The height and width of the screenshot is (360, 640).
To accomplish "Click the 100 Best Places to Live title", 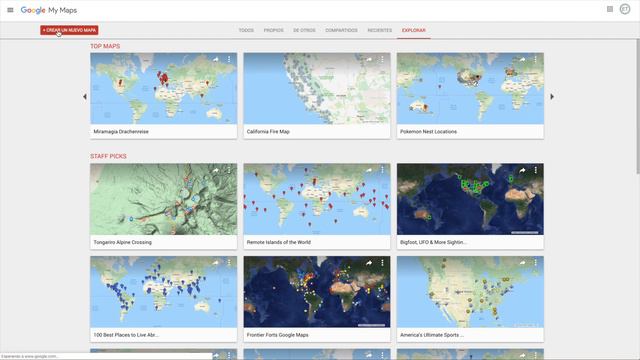I will [126, 335].
